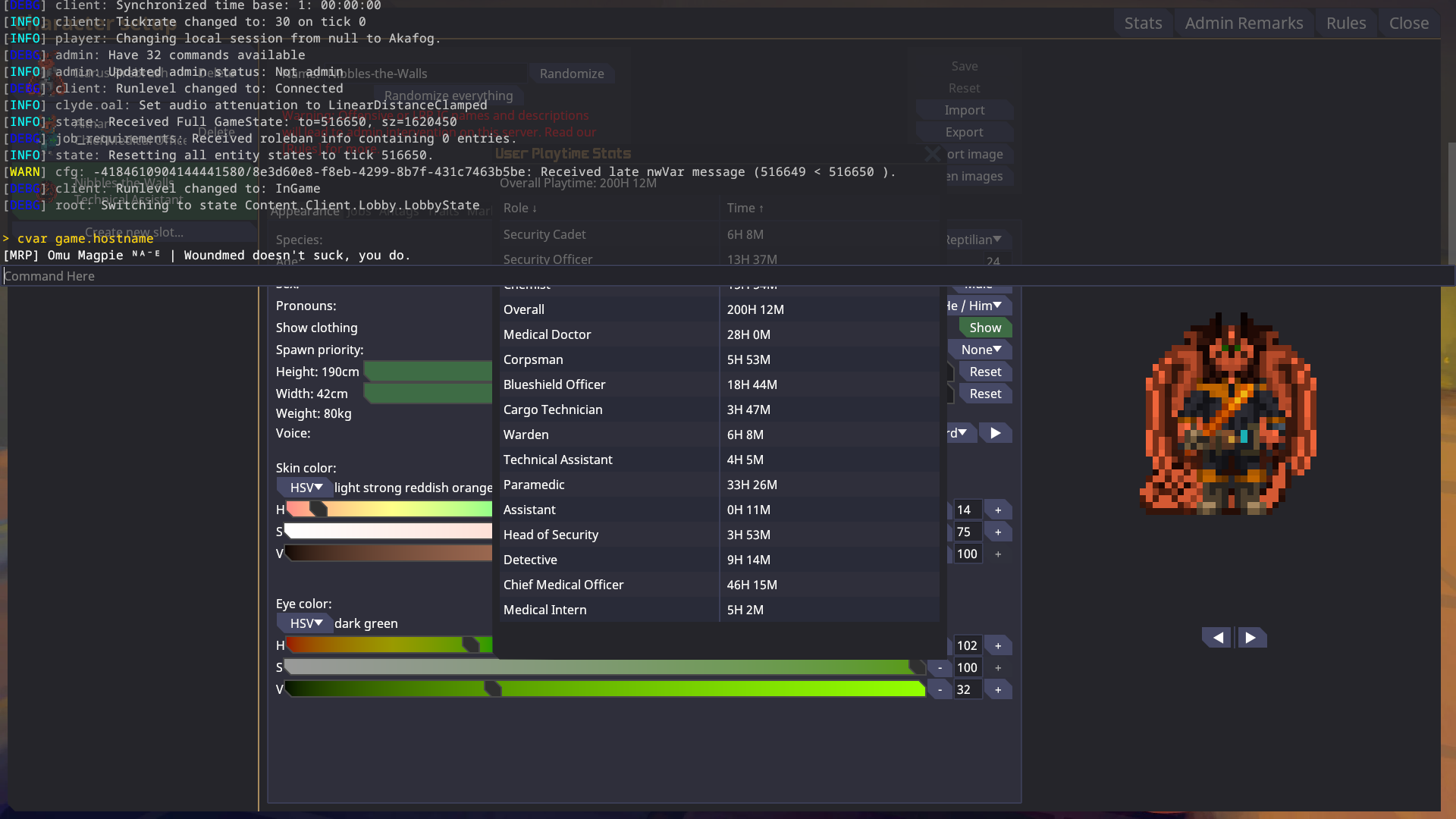1456x819 pixels.
Task: Open the Stats tab
Action: coord(1143,24)
